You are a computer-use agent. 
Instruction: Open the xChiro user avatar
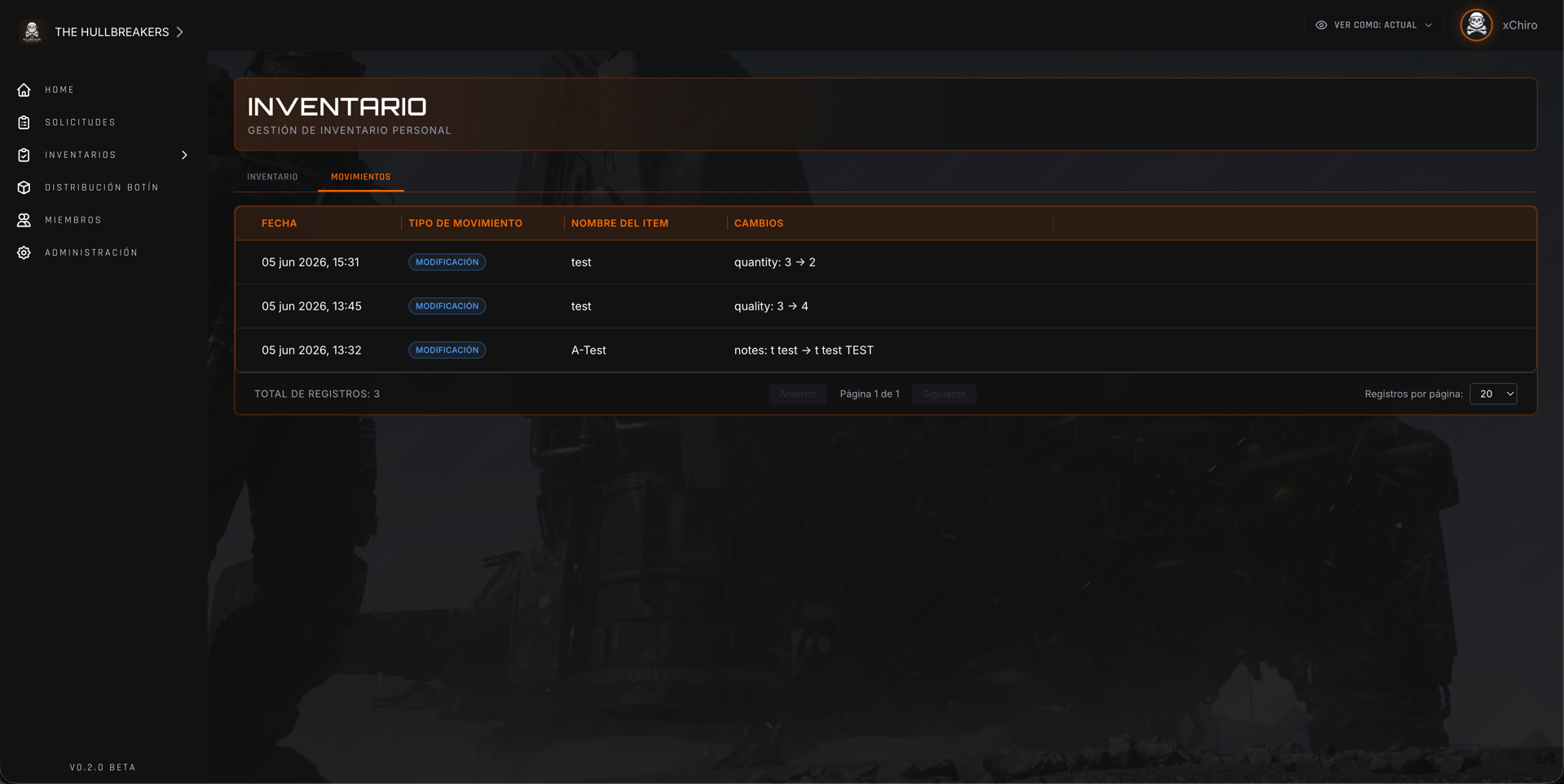(1476, 25)
